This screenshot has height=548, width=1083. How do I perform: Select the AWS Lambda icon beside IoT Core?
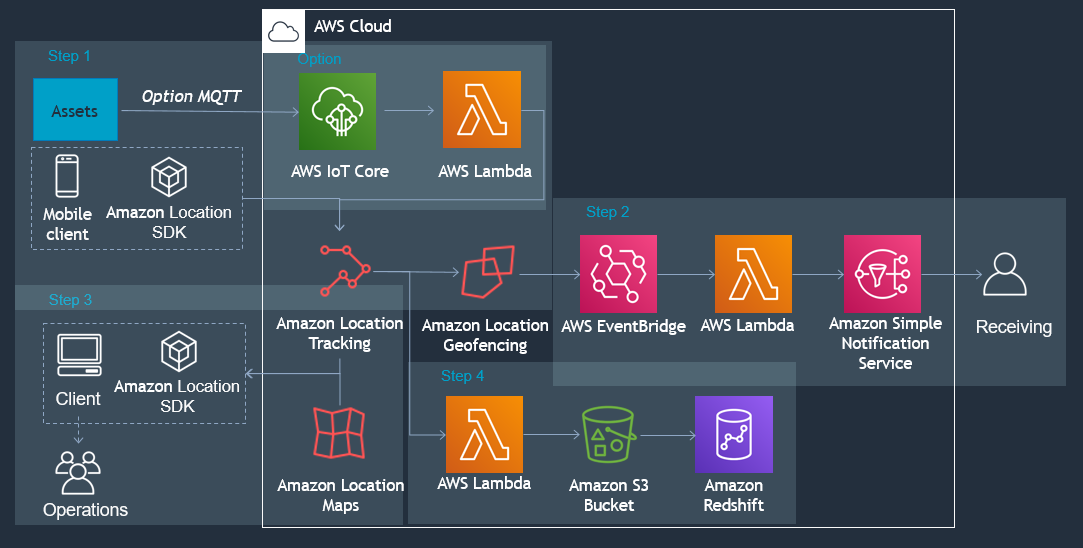(481, 111)
